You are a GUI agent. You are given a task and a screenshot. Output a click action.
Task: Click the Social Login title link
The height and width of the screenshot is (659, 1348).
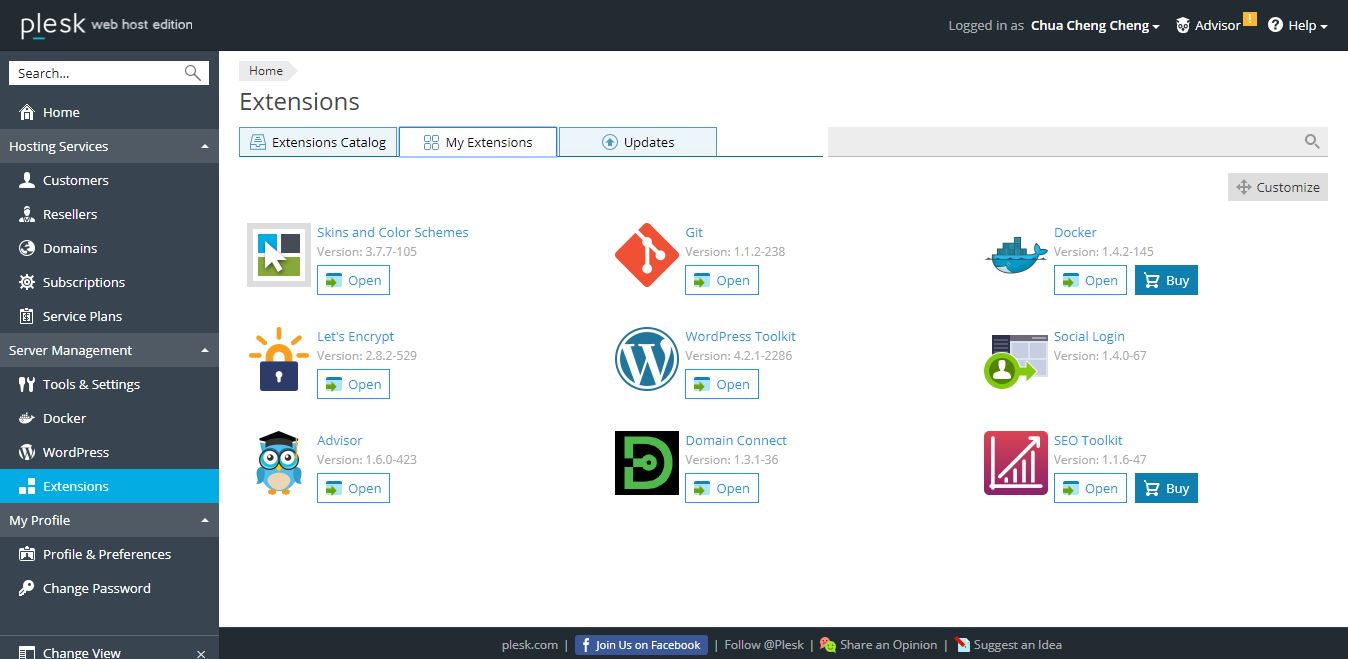pos(1089,336)
